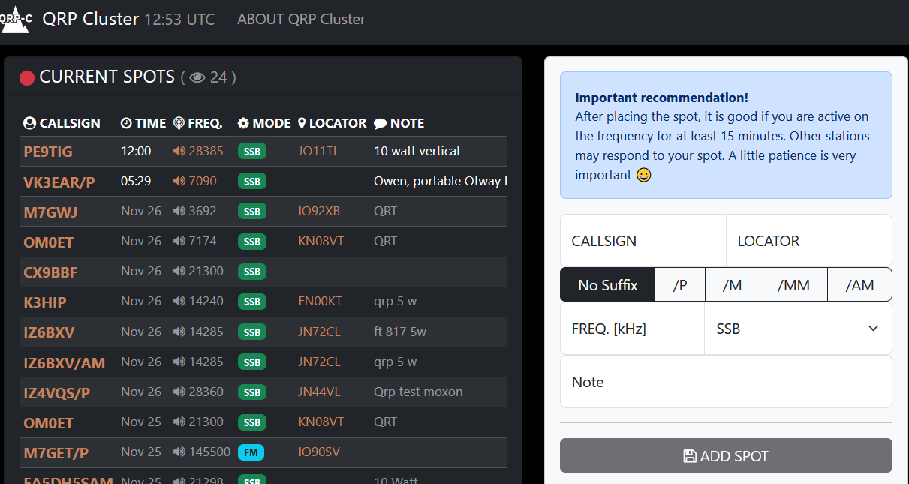Click locator JN44VL link
909x484 pixels.
(x=319, y=392)
